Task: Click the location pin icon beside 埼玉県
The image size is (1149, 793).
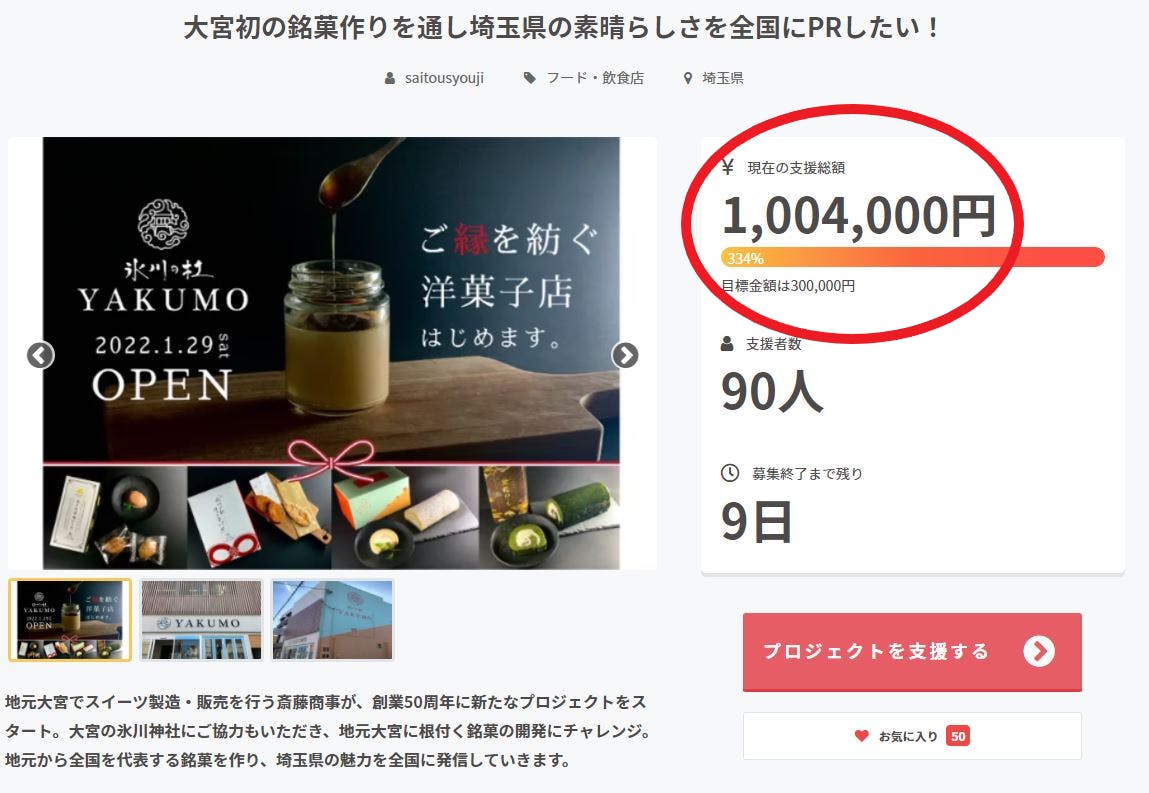Action: [x=687, y=78]
